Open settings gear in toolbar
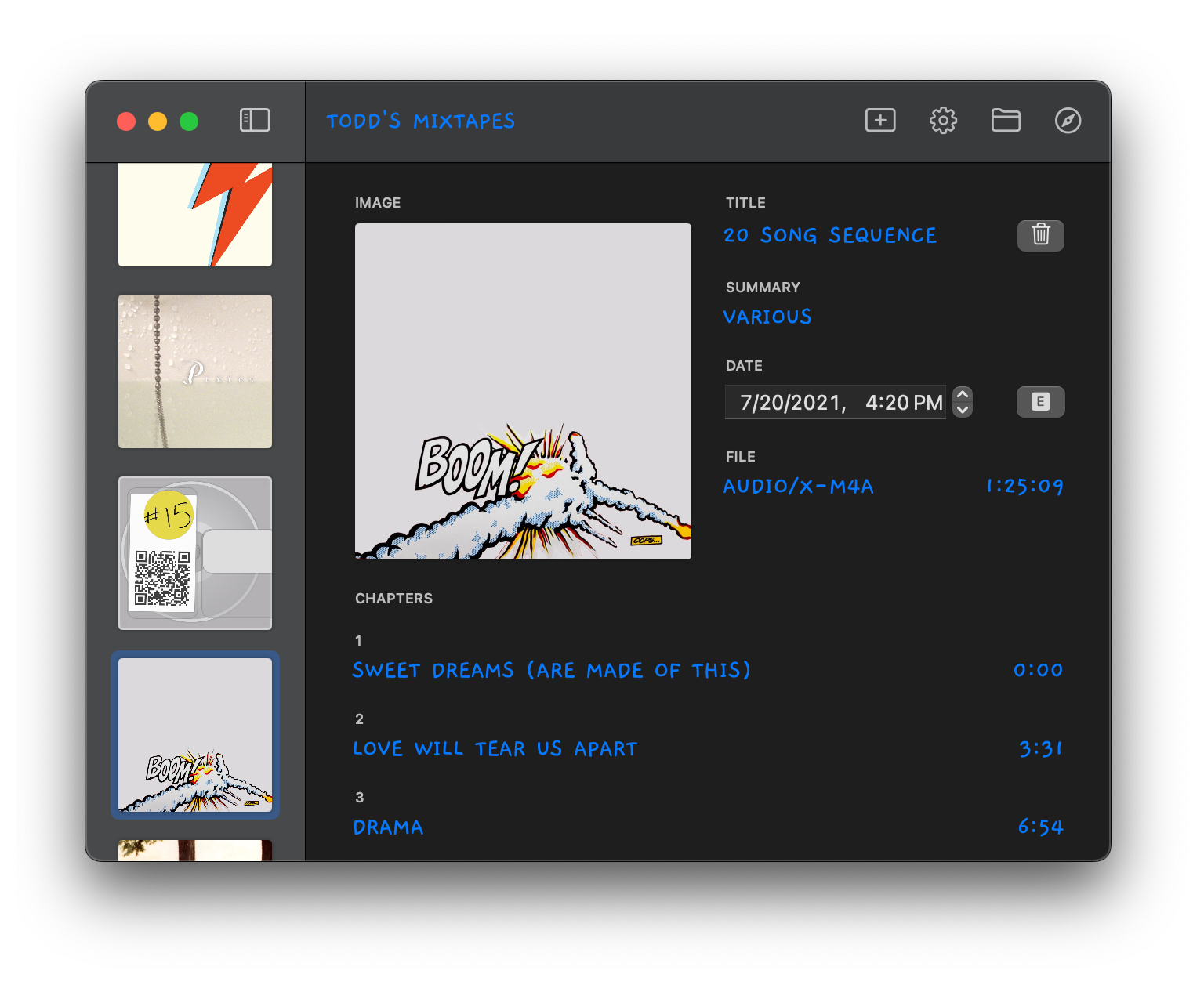 click(x=943, y=121)
